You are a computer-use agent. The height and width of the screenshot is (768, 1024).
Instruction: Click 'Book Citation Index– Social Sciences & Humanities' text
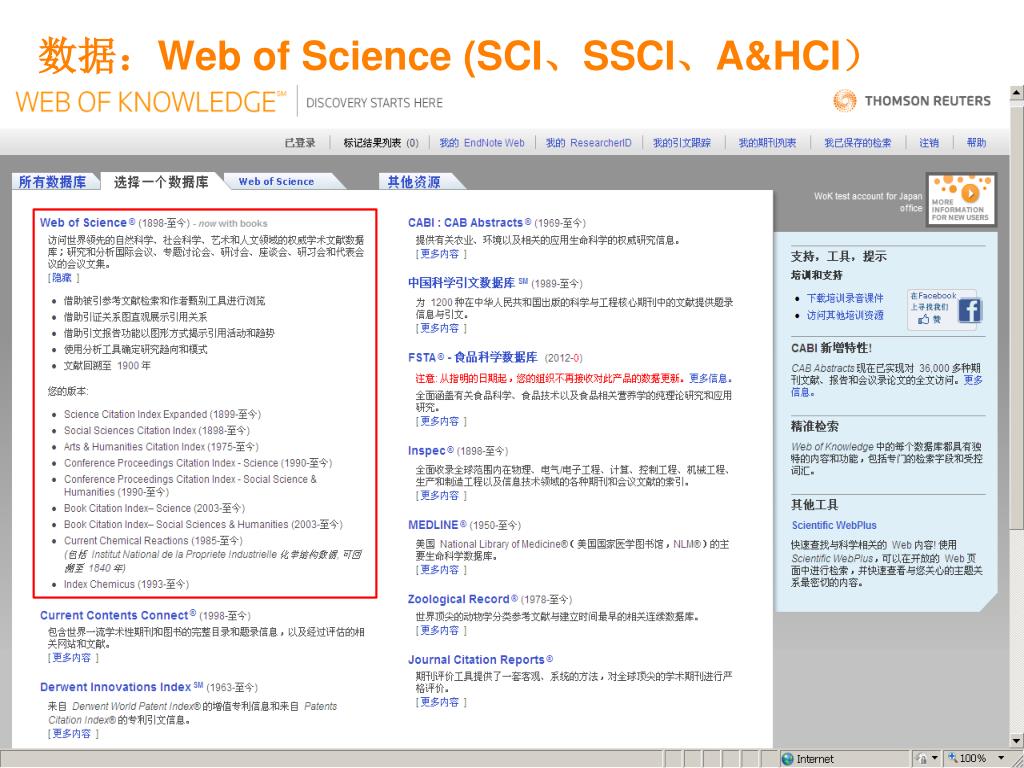(x=176, y=524)
